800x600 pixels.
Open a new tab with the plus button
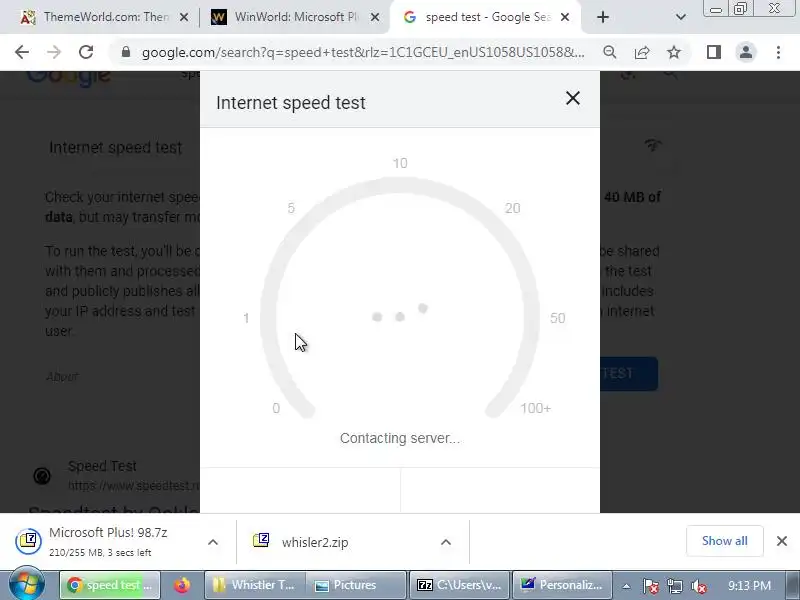(603, 17)
